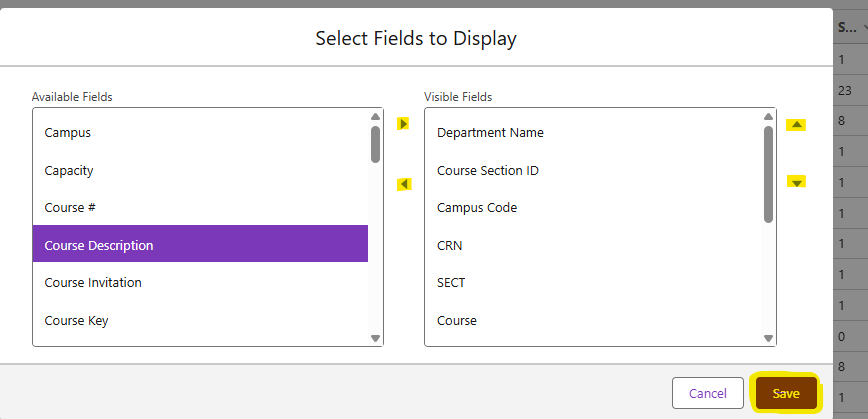868x419 pixels.
Task: Move selected visible field up
Action: 797,125
